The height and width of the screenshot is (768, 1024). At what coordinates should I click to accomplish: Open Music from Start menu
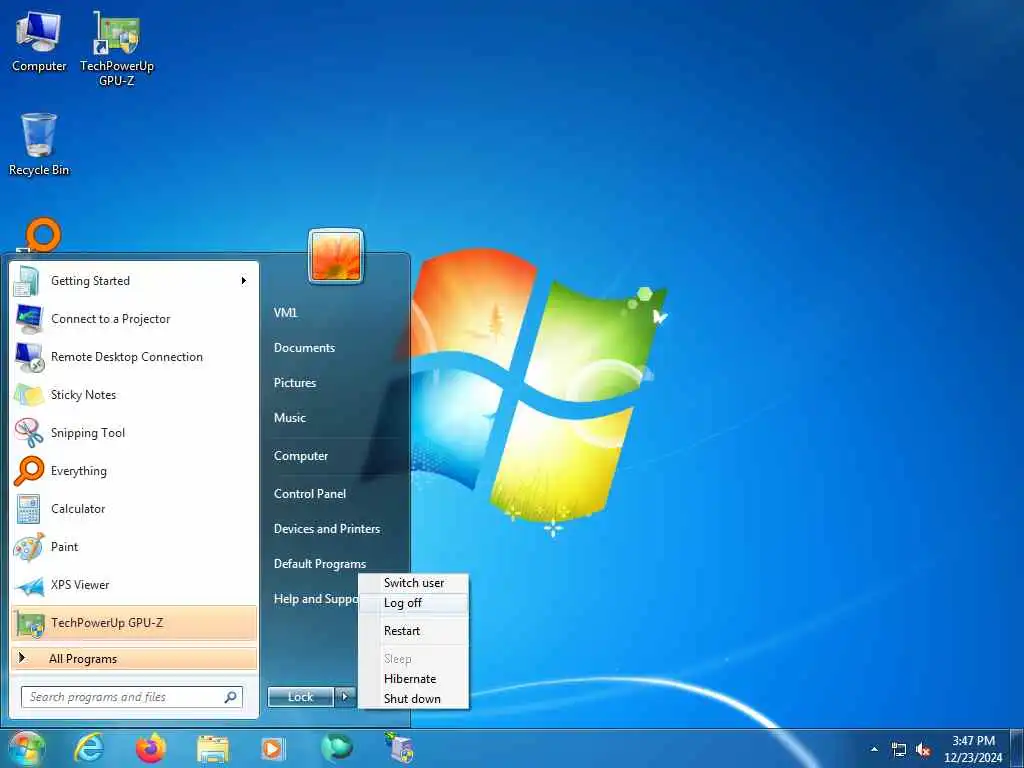point(289,418)
